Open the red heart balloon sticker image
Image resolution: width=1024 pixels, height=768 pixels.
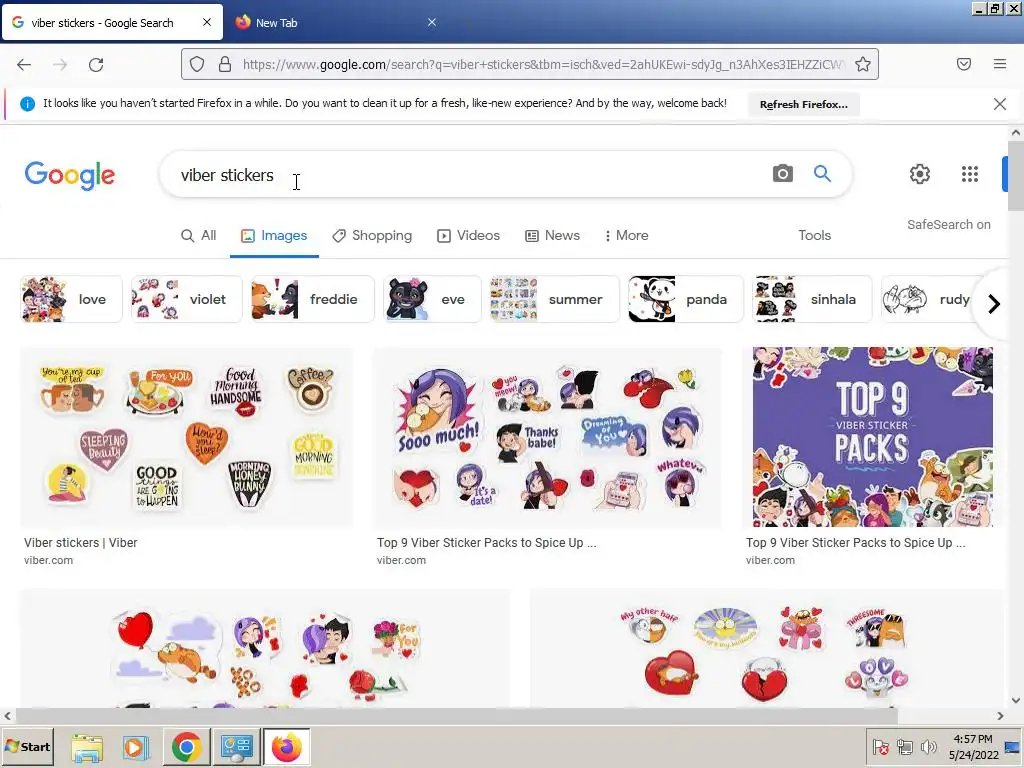(x=265, y=647)
